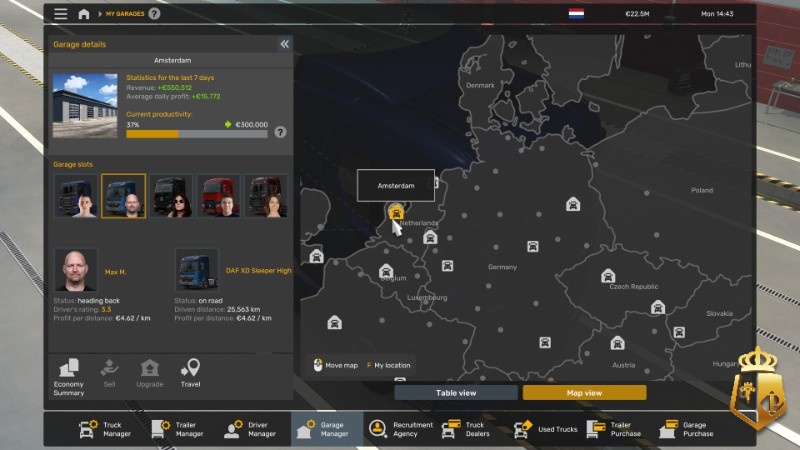Select garage marker in northern France

(x=334, y=322)
